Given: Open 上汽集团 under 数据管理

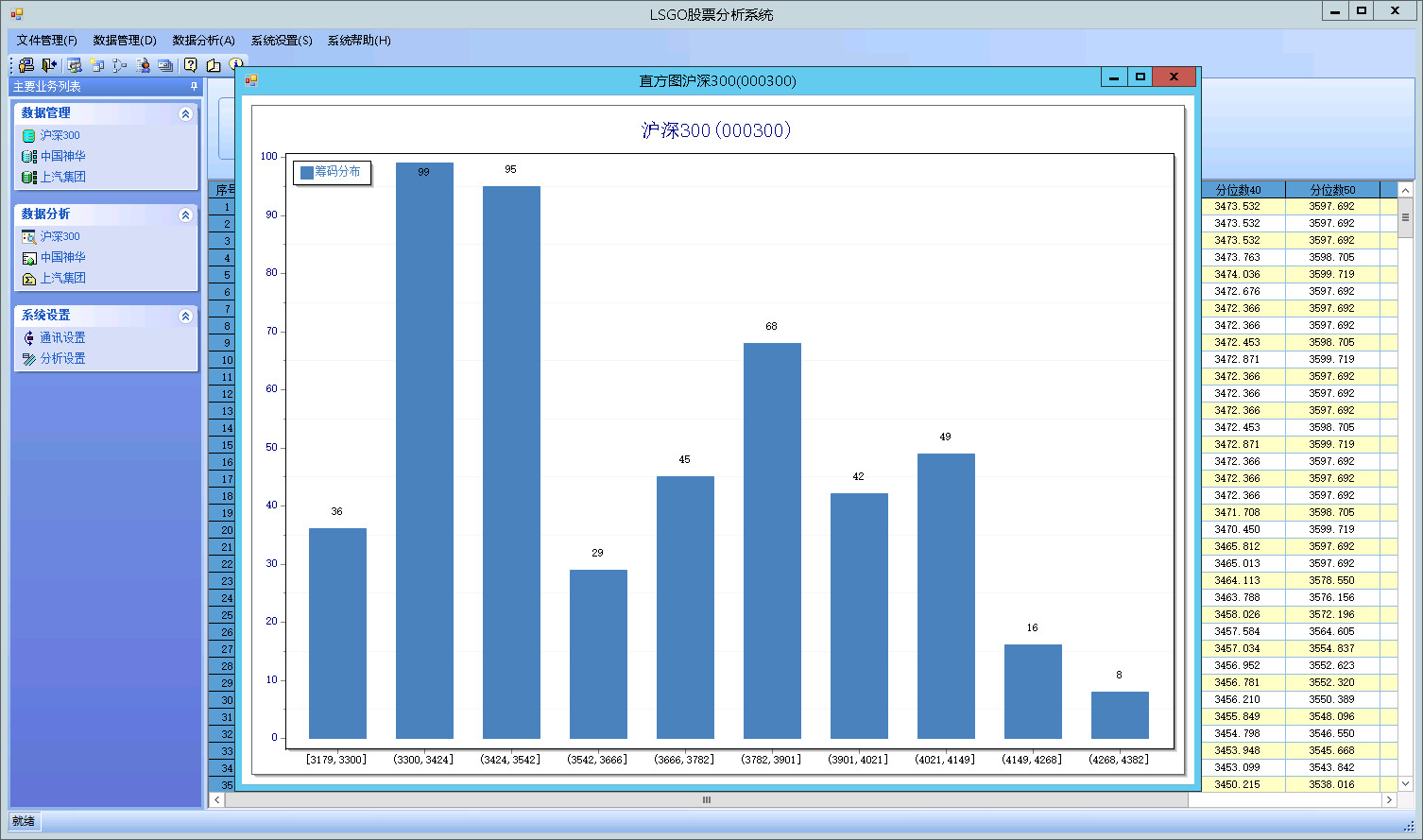Looking at the screenshot, I should click(62, 177).
